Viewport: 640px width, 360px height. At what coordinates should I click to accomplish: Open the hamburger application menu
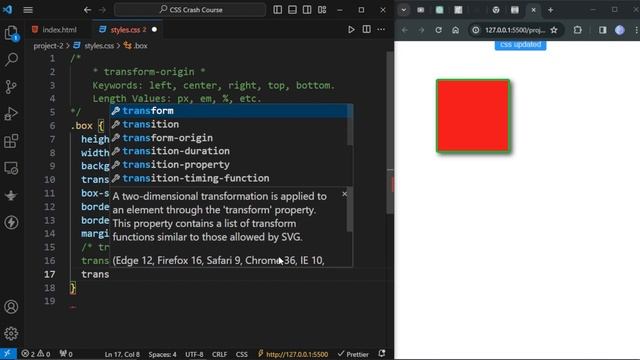pos(28,9)
